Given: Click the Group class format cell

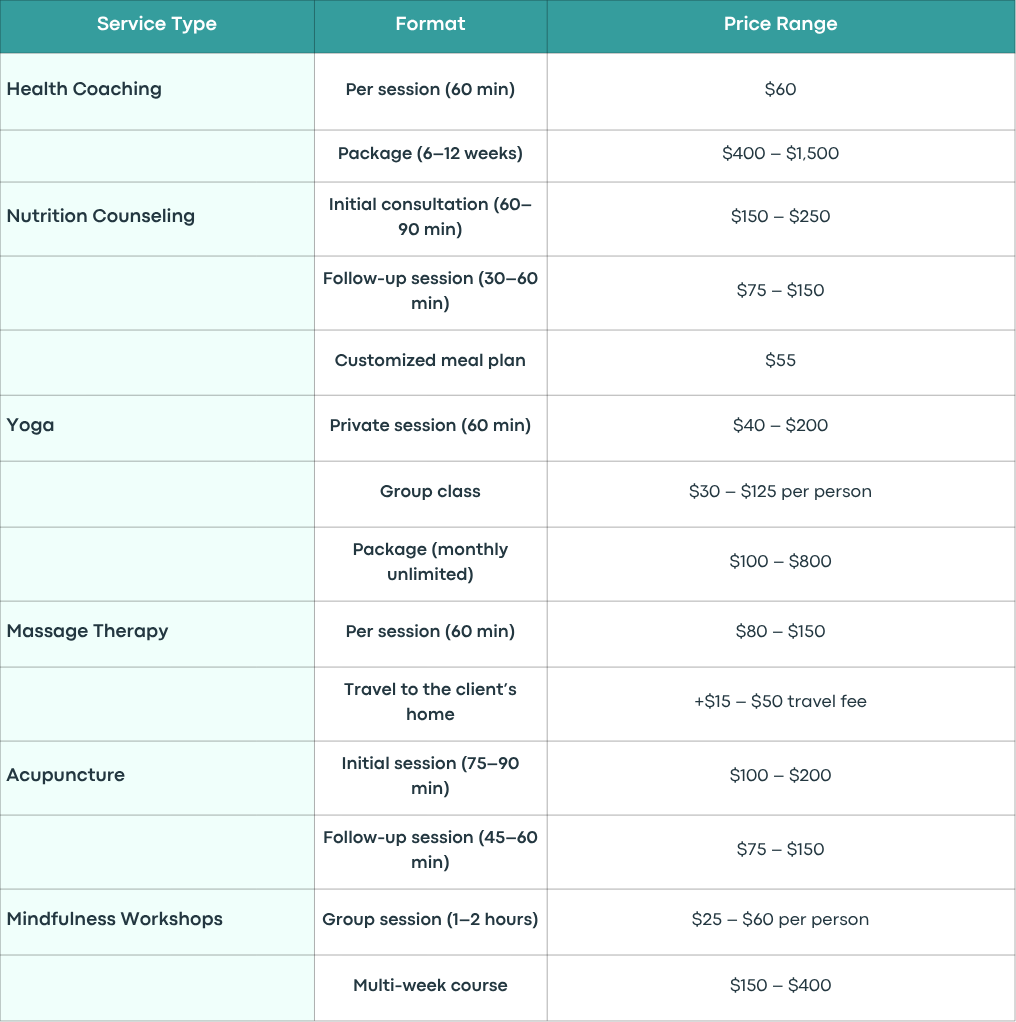Looking at the screenshot, I should [430, 494].
